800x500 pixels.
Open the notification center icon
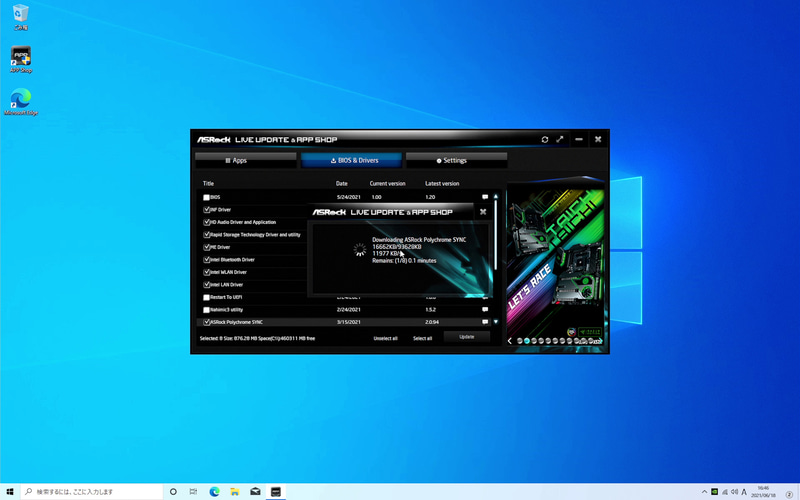point(789,492)
